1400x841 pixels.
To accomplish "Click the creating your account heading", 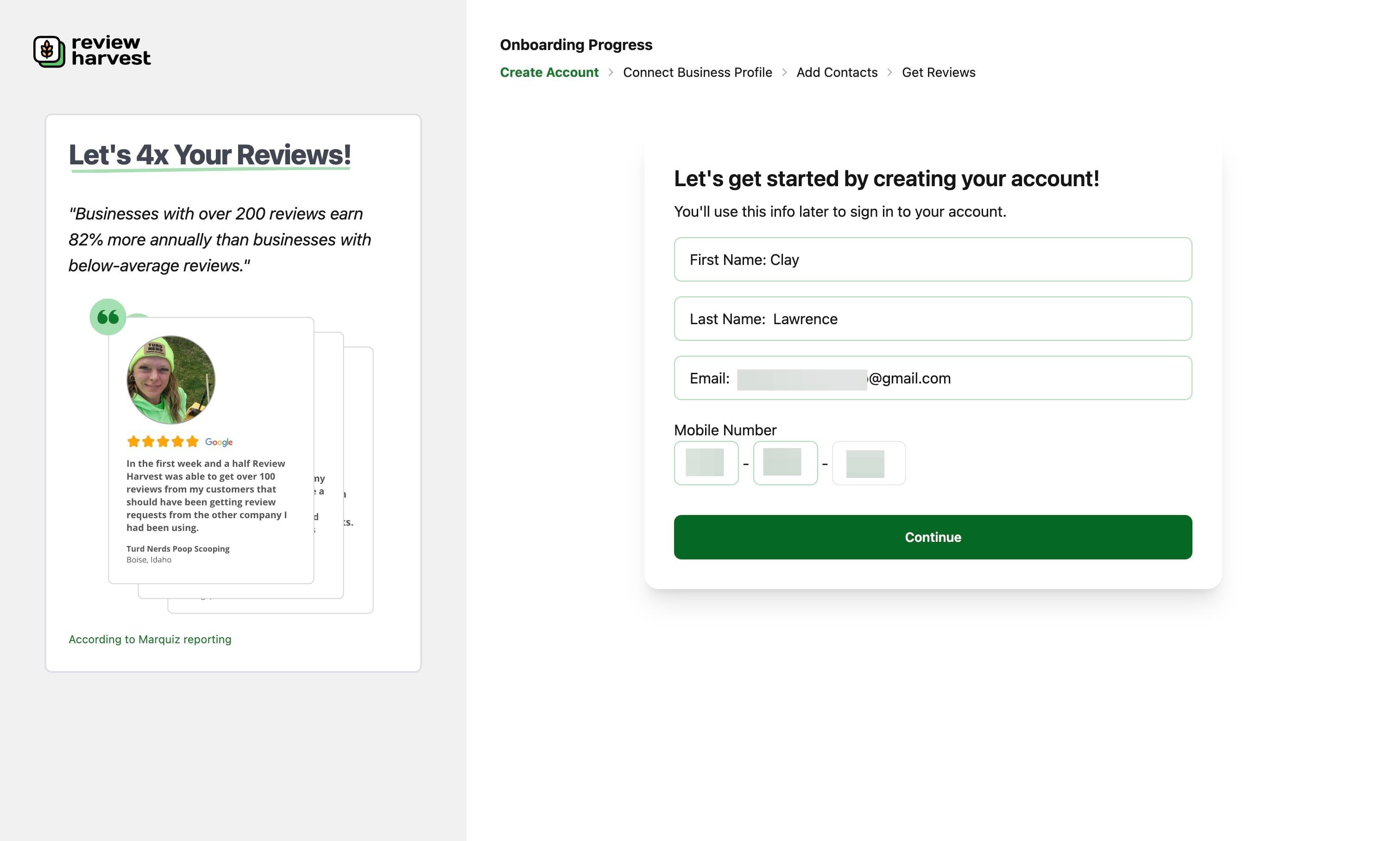I will [x=887, y=179].
